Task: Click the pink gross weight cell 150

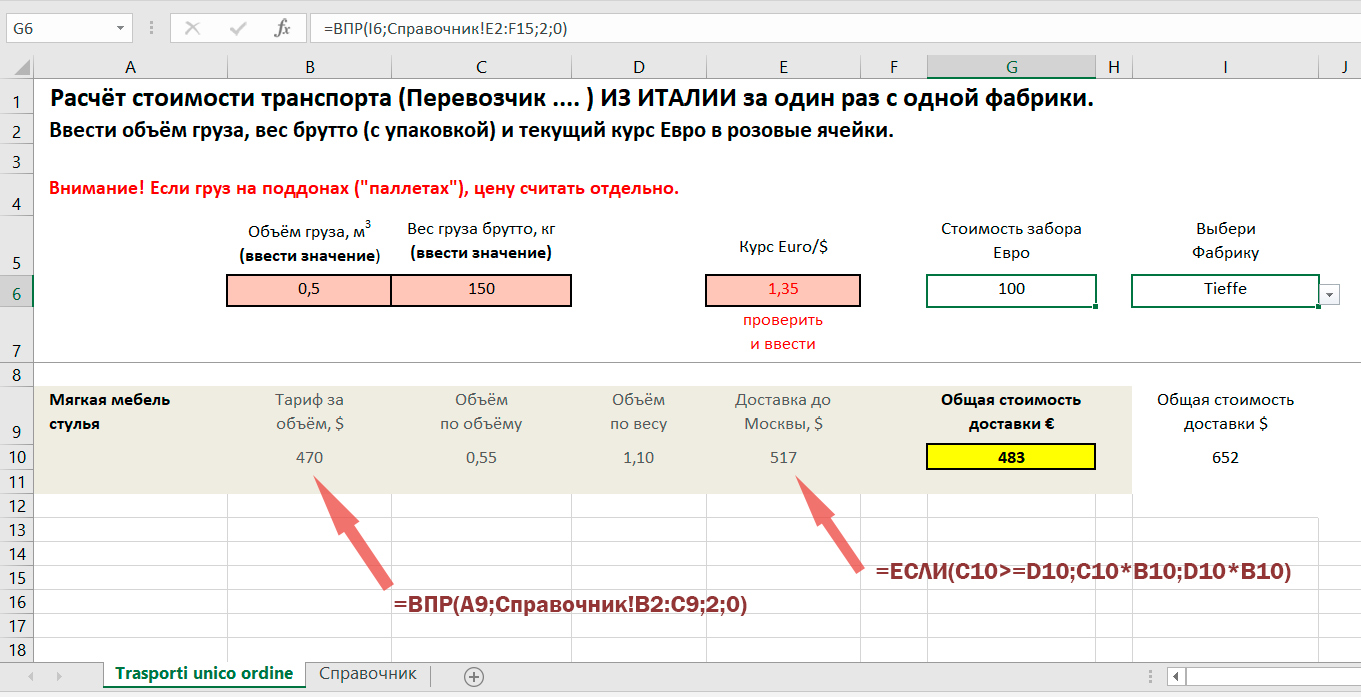Action: click(x=481, y=290)
